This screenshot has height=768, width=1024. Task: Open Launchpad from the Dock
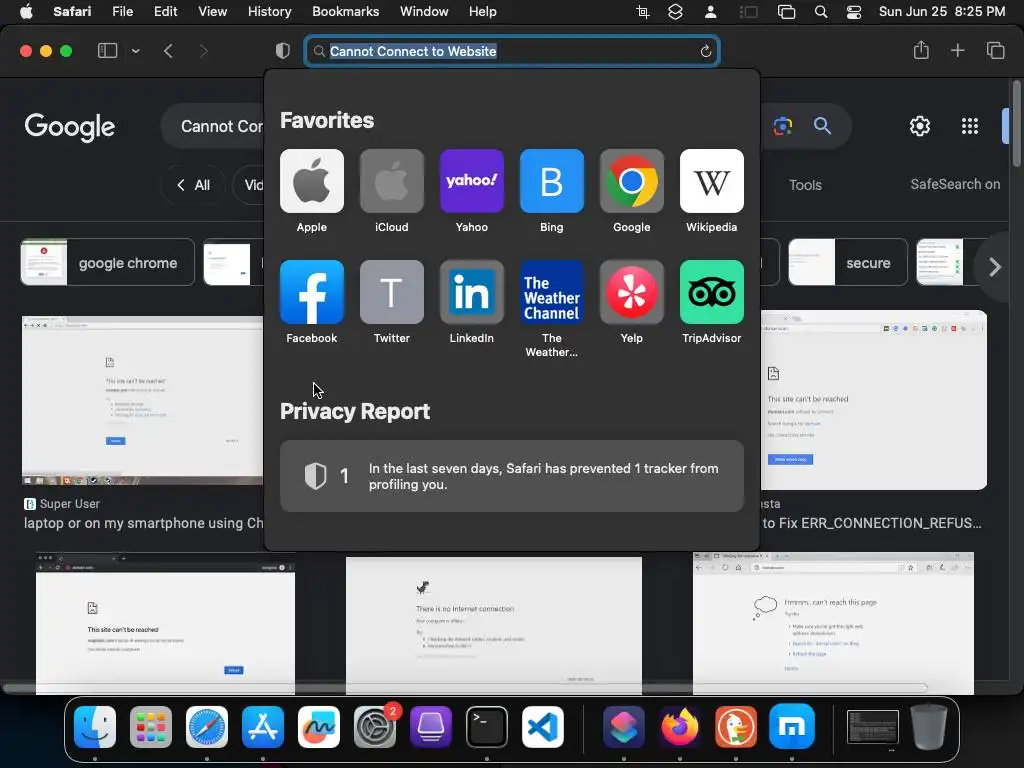click(151, 727)
